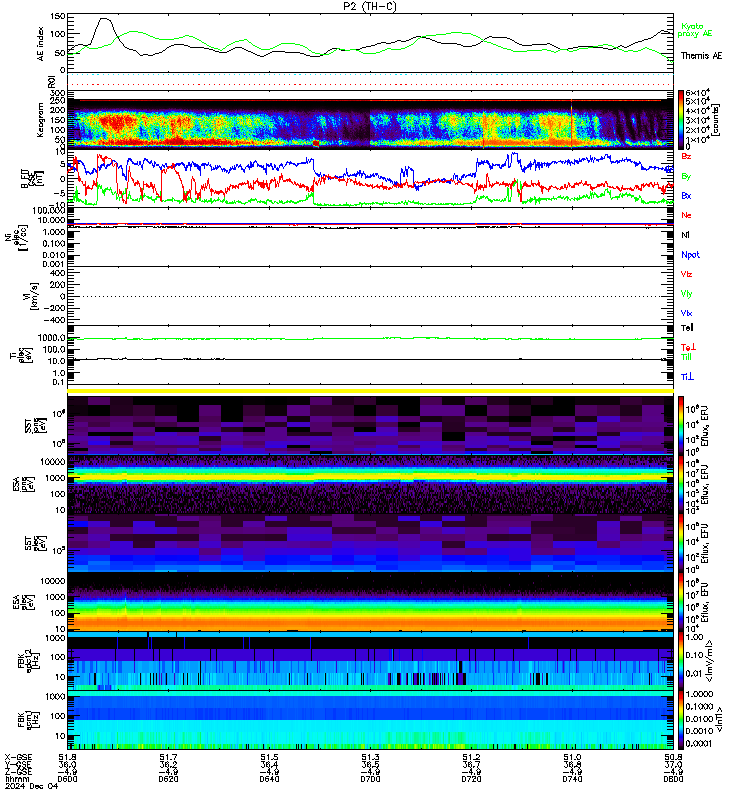The height and width of the screenshot is (800, 750).
Task: Click the dotted zero line in Vi panel
Action: tap(370, 296)
